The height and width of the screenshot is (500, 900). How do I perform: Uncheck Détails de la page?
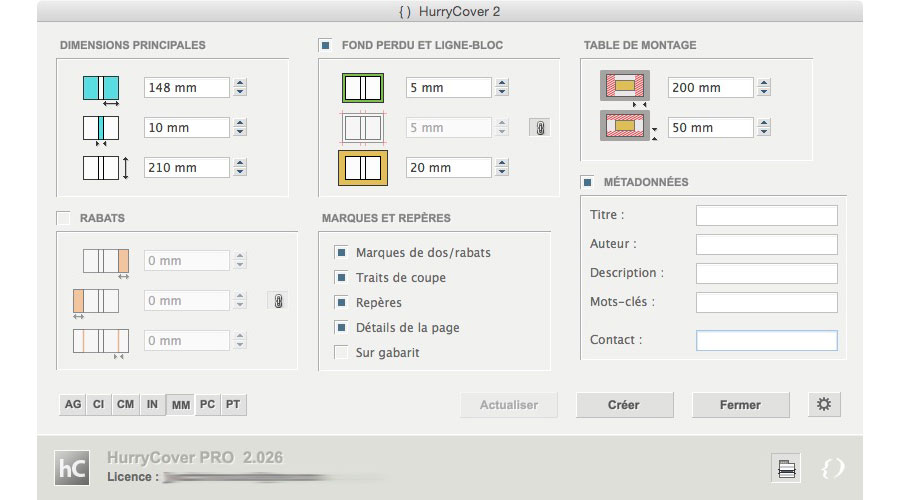pyautogui.click(x=341, y=327)
